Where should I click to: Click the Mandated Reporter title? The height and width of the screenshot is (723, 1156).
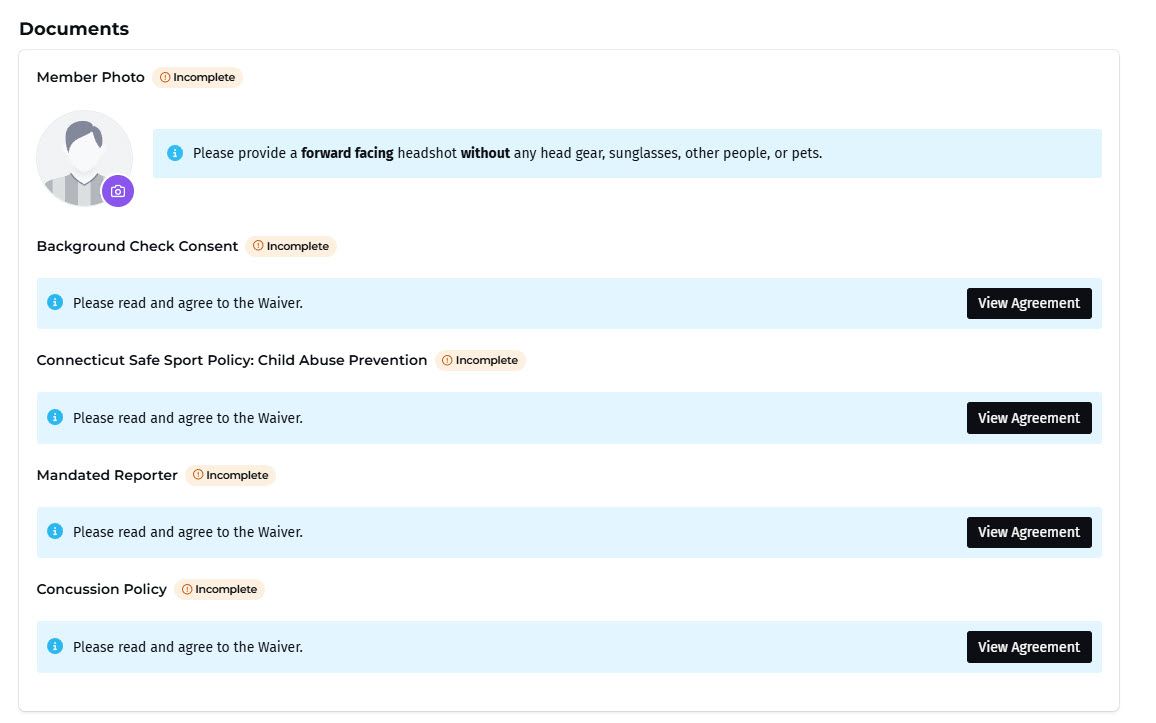(x=107, y=475)
